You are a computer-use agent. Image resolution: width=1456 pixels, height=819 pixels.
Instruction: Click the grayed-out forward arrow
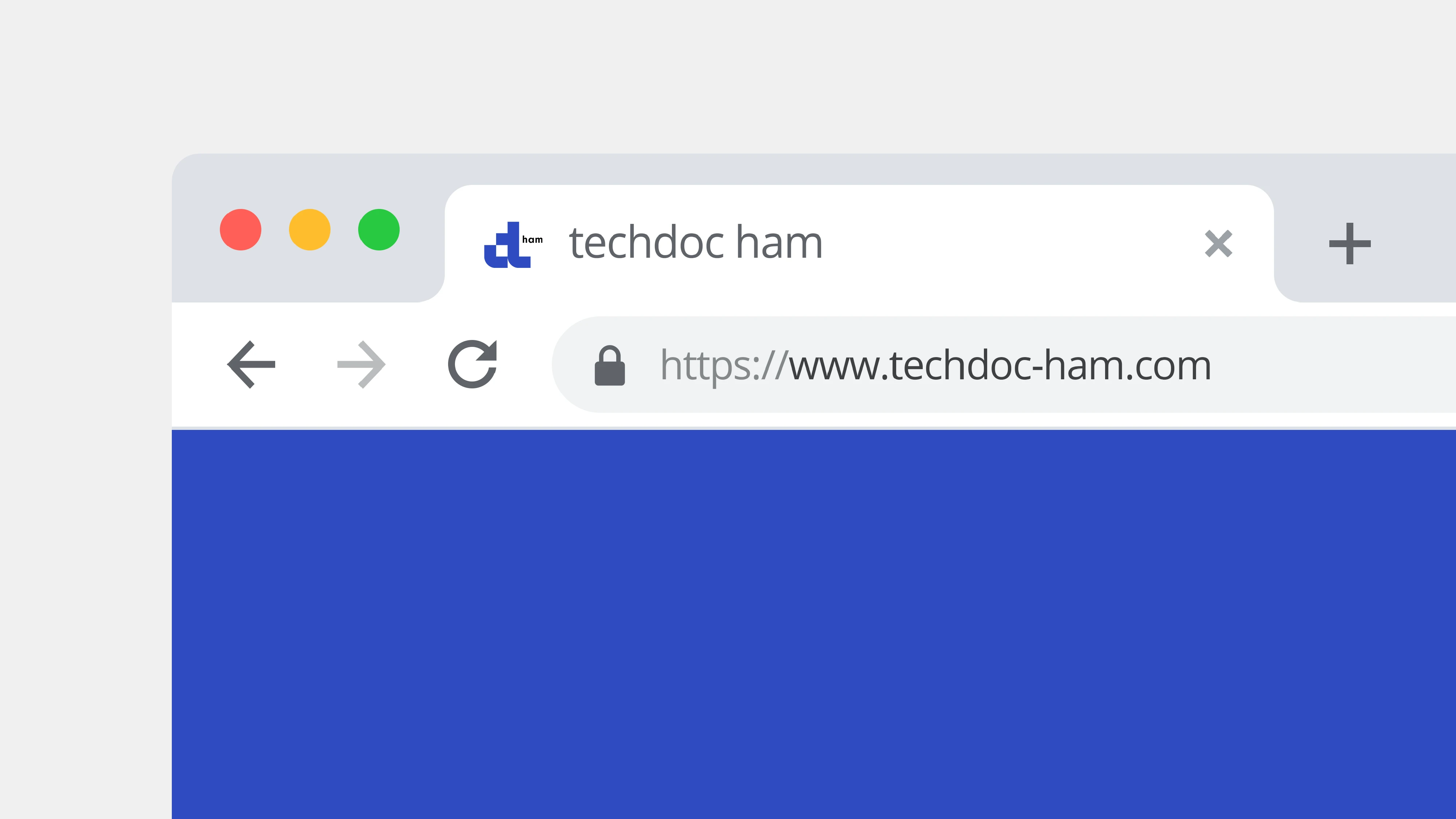(362, 365)
